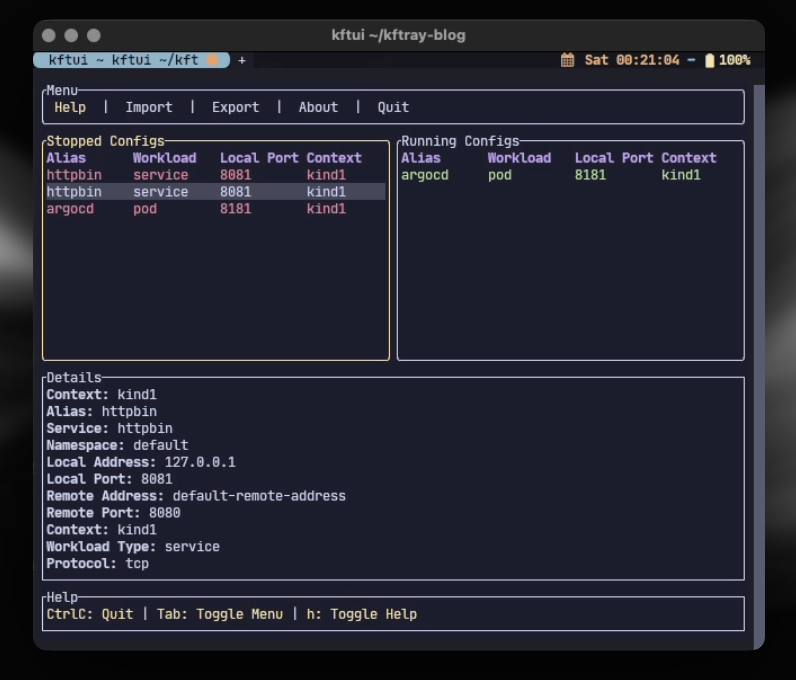
Task: Select argocd row in Running Configs
Action: point(570,175)
